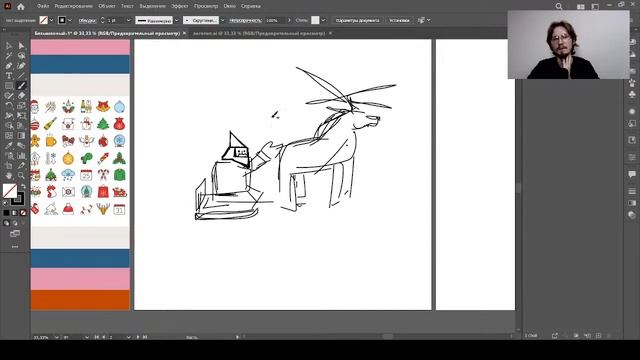Select the Symbol Sprayer tool
This screenshot has height=360, width=640.
click(9, 156)
